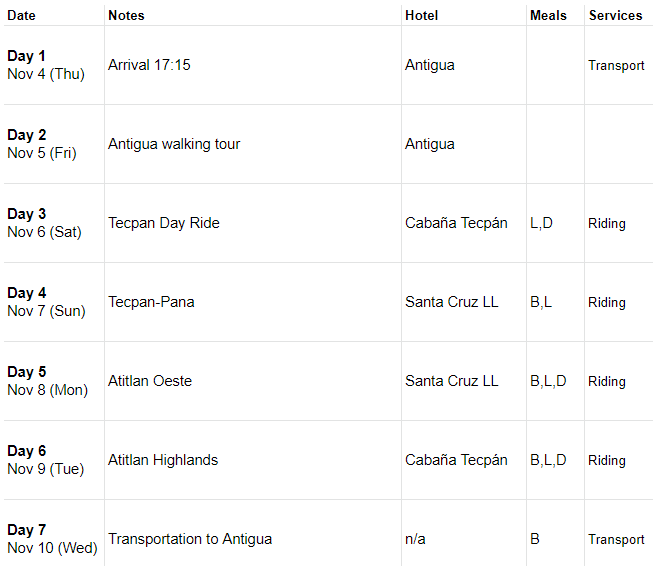Select Transport service on Day 1
Screen dimensions: 653x566
click(x=616, y=65)
